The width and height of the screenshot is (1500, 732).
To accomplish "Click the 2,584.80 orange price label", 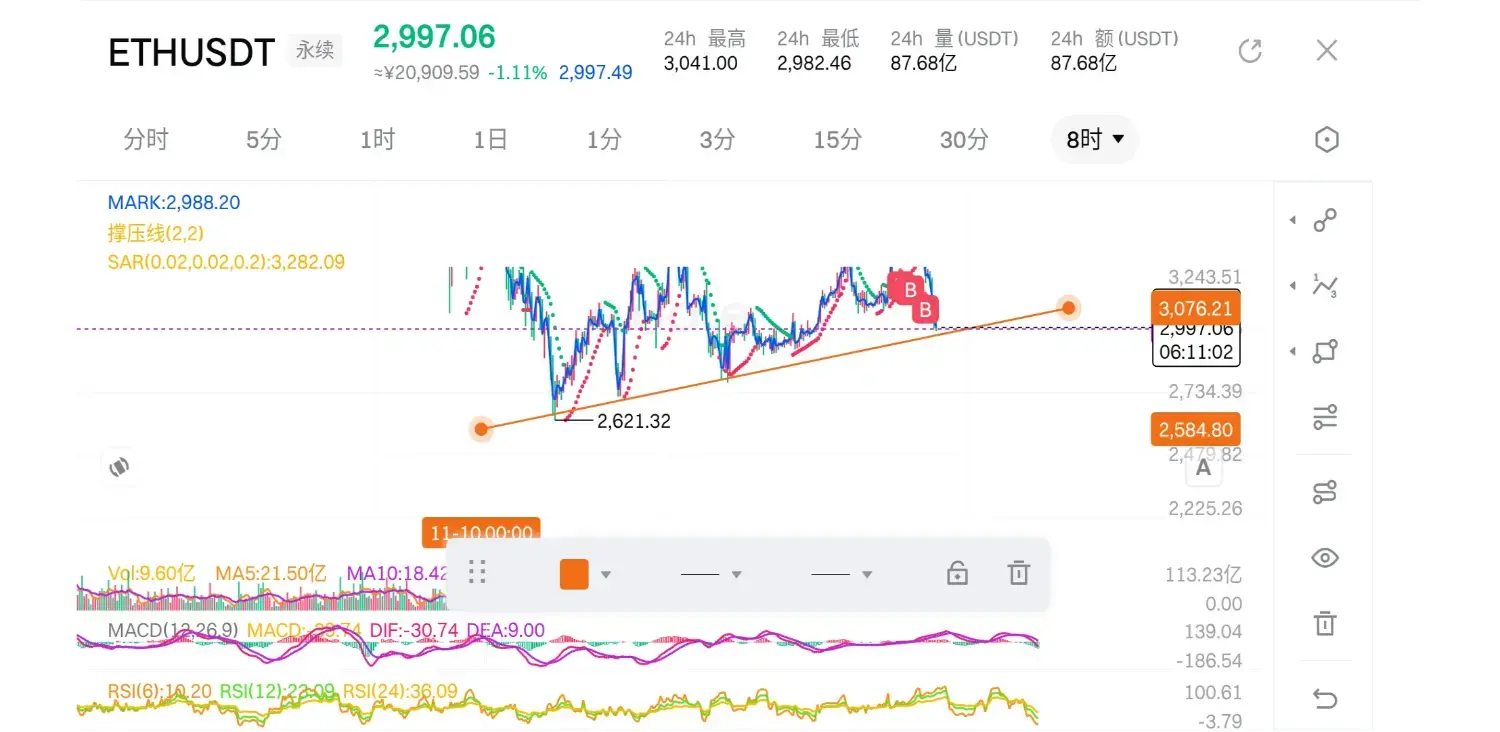I will [1195, 430].
